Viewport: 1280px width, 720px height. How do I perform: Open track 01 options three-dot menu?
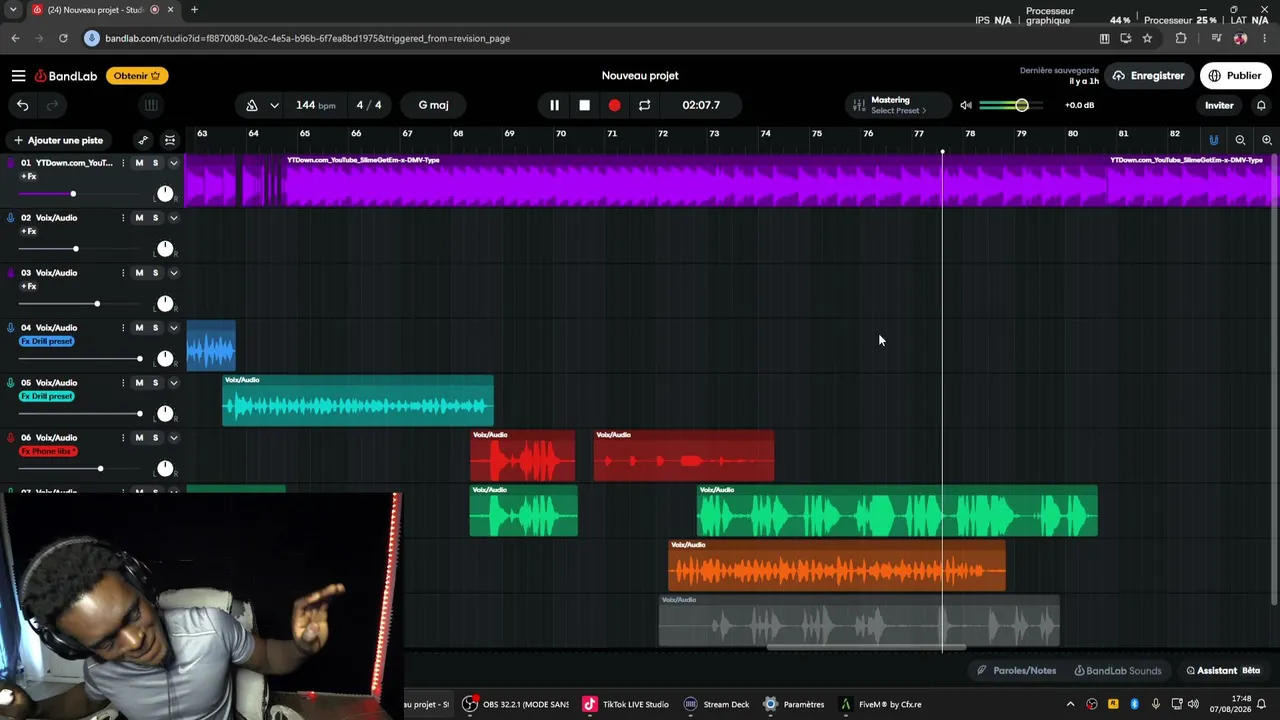(123, 163)
